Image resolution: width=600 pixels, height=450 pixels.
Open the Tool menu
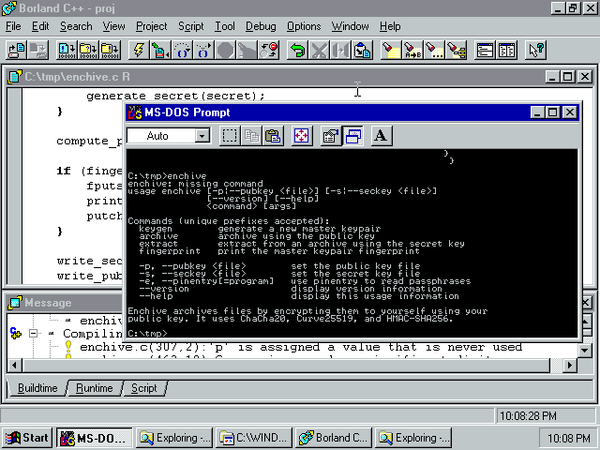225,26
